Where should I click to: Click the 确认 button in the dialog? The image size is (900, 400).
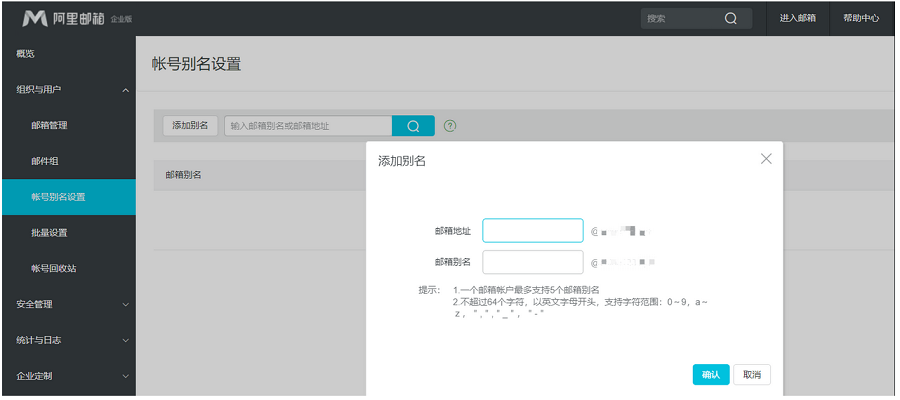pos(711,374)
